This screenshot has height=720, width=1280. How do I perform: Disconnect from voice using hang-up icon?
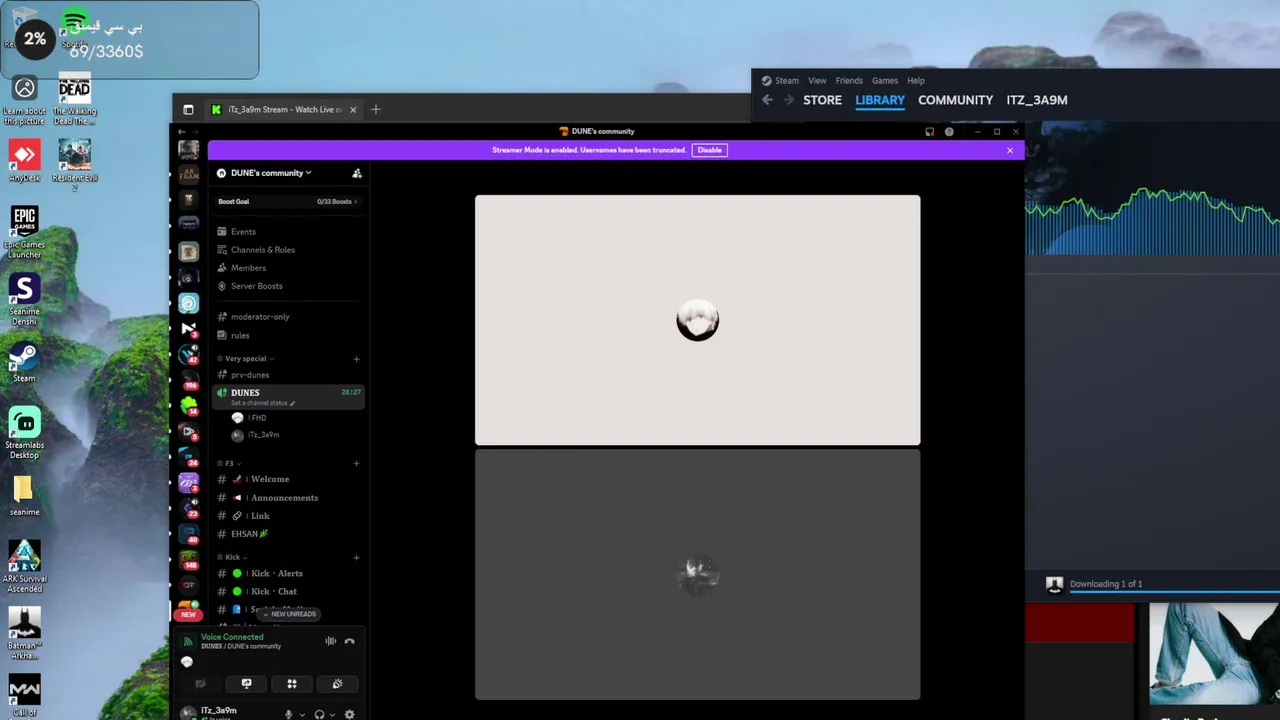click(x=349, y=641)
